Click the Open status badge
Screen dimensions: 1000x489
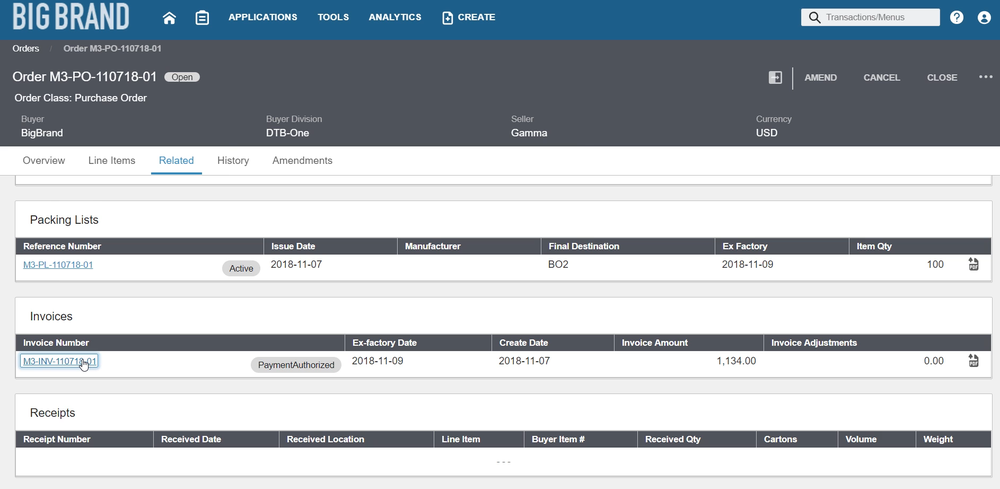point(182,77)
